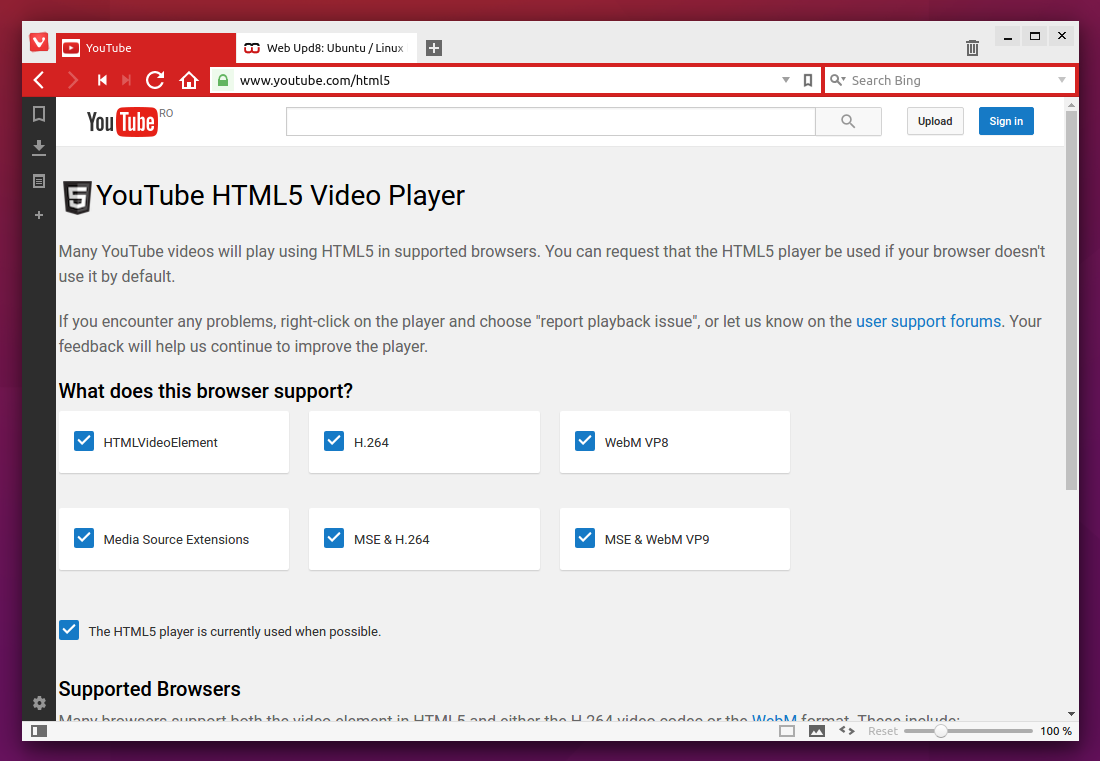
Task: Switch to the Web Upd8 tab
Action: (x=326, y=48)
